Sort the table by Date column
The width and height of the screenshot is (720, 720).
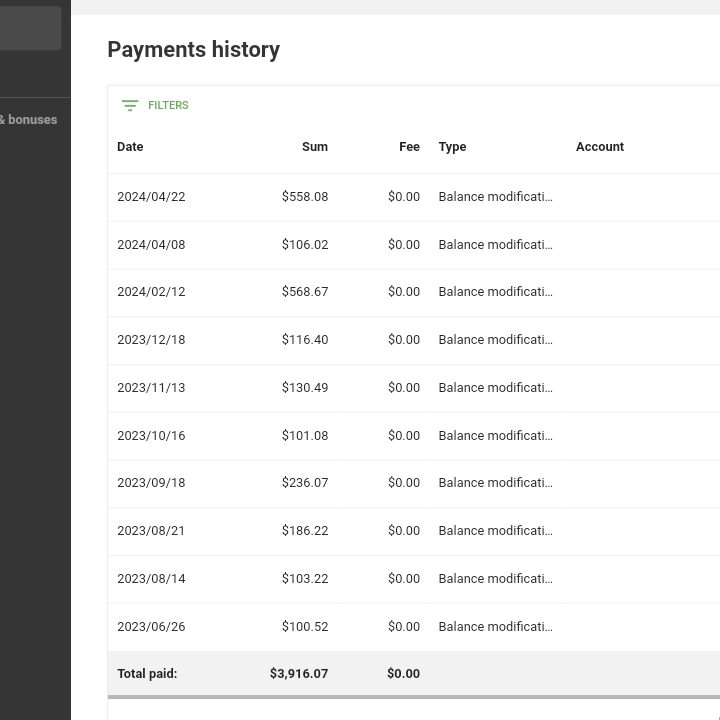(x=130, y=147)
